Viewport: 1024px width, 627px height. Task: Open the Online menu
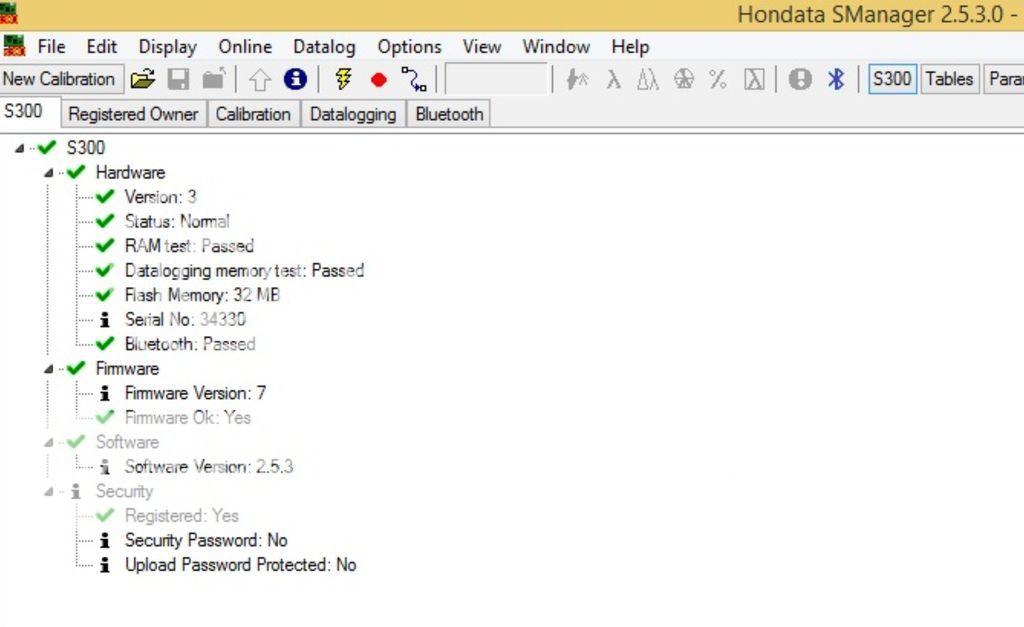[x=245, y=47]
